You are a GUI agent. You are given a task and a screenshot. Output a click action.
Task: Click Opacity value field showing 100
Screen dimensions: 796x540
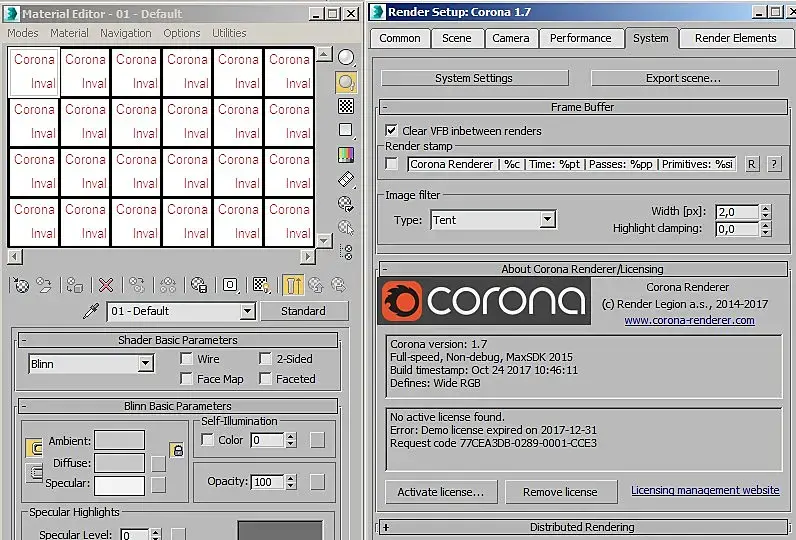267,482
